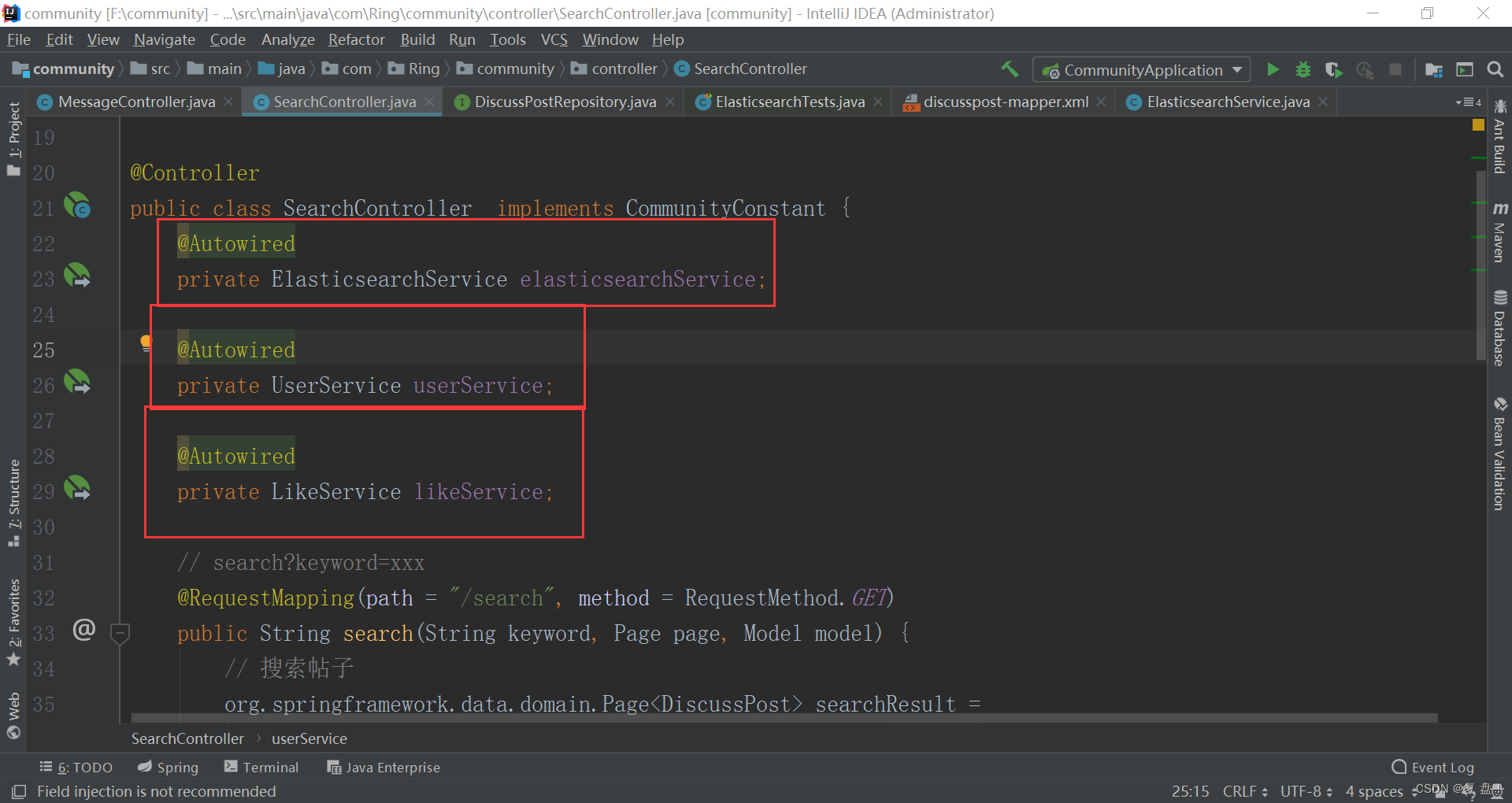Change file encoding UTF-8 in status bar
The width and height of the screenshot is (1512, 803).
click(1306, 791)
